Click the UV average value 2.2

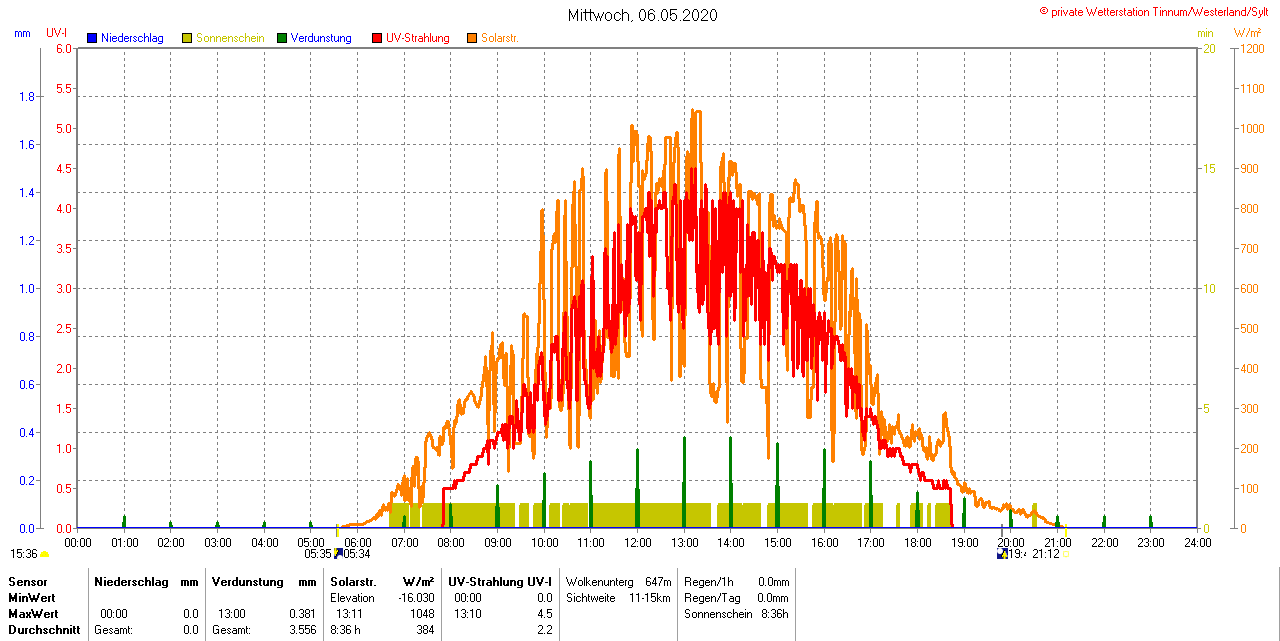545,630
